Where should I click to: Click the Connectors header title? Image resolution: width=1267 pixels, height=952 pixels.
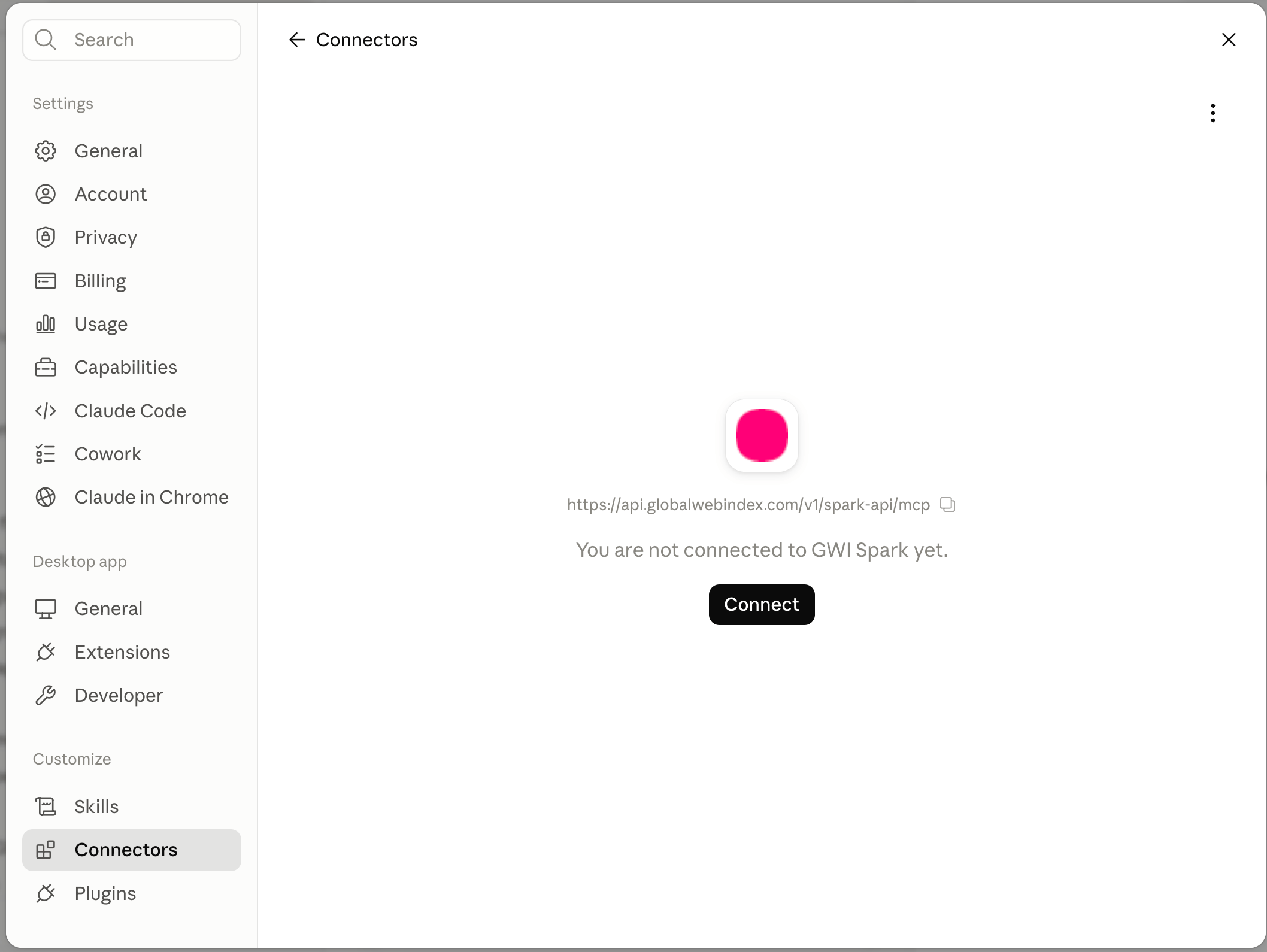tap(366, 40)
